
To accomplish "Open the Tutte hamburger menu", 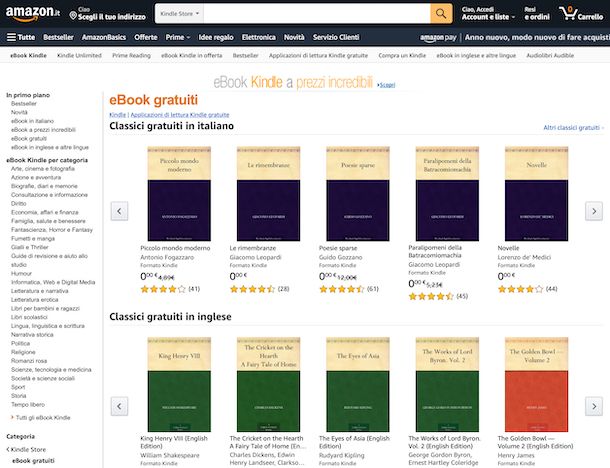I will coord(21,37).
